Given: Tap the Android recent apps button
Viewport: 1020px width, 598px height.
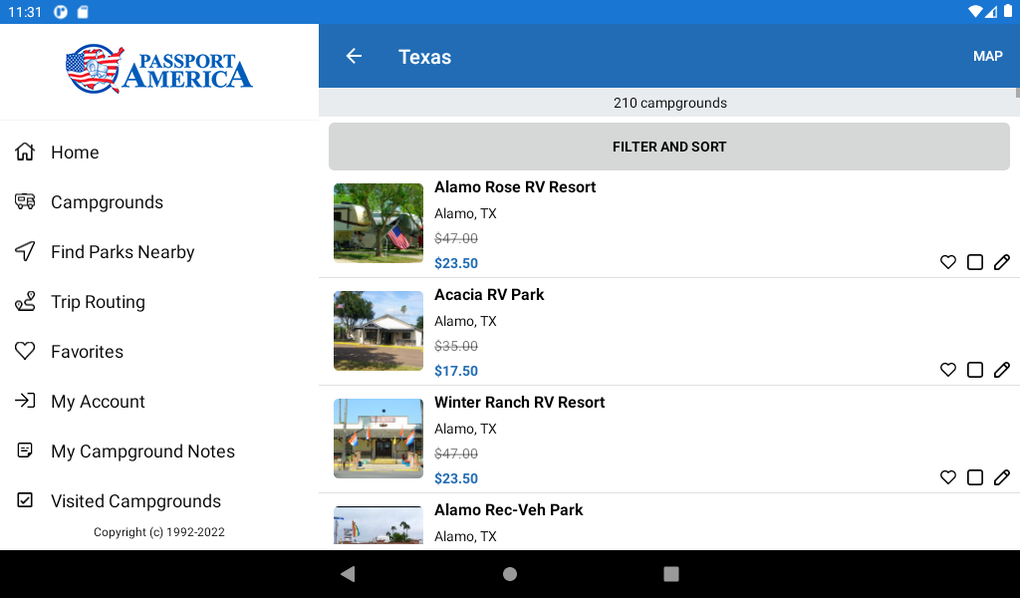Looking at the screenshot, I should [x=671, y=573].
